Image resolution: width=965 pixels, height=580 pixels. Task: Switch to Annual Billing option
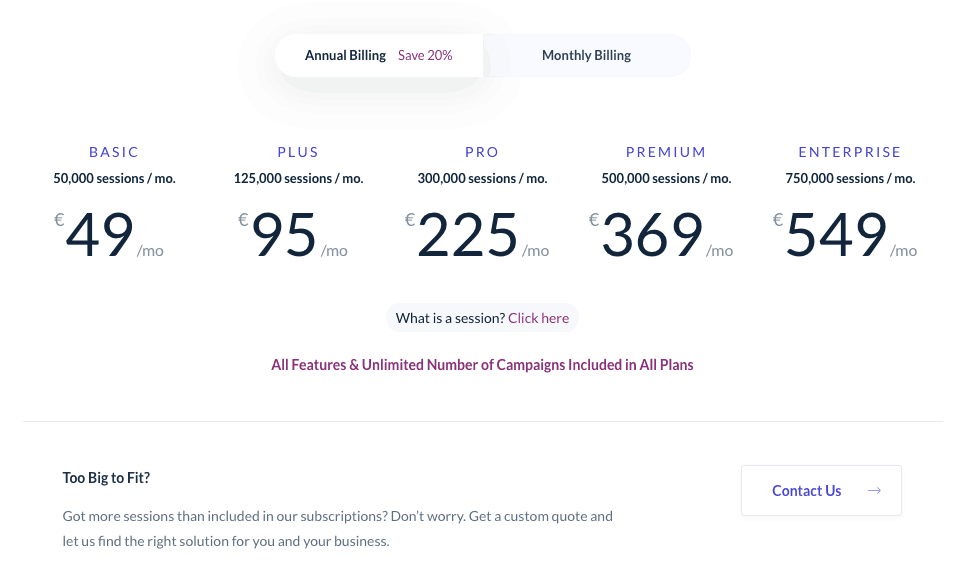coord(378,55)
